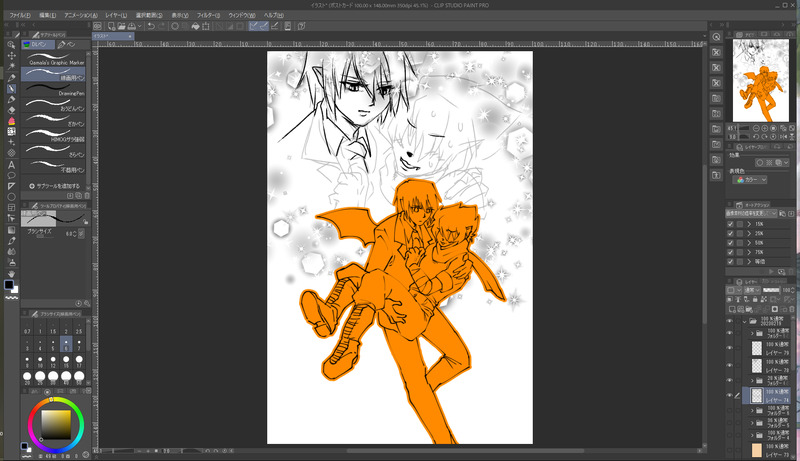This screenshot has width=800, height=461.
Task: Click the Zoom out (minus) navigator icon
Action: click(x=756, y=129)
